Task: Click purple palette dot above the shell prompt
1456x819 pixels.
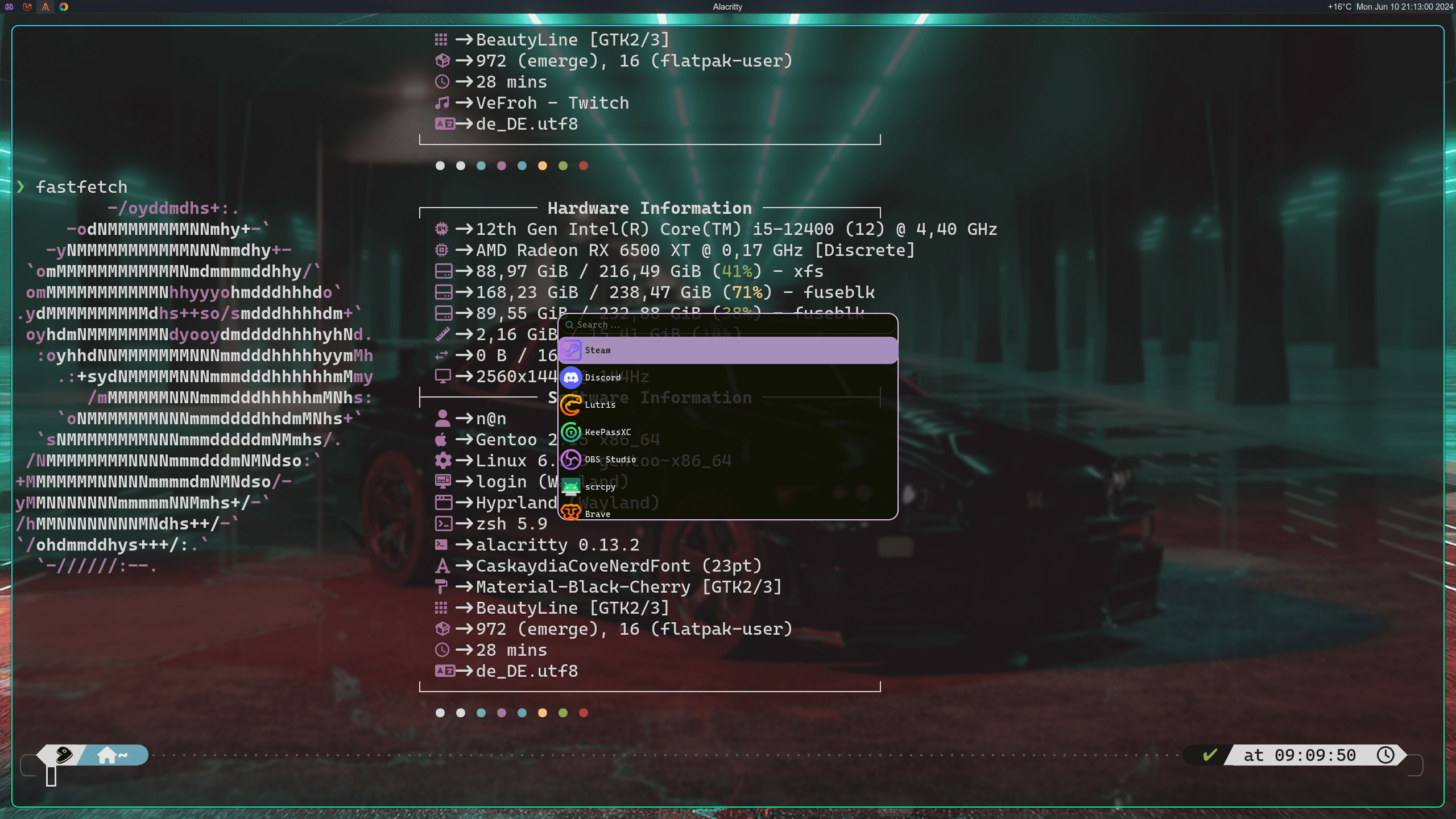Action: pyautogui.click(x=501, y=713)
